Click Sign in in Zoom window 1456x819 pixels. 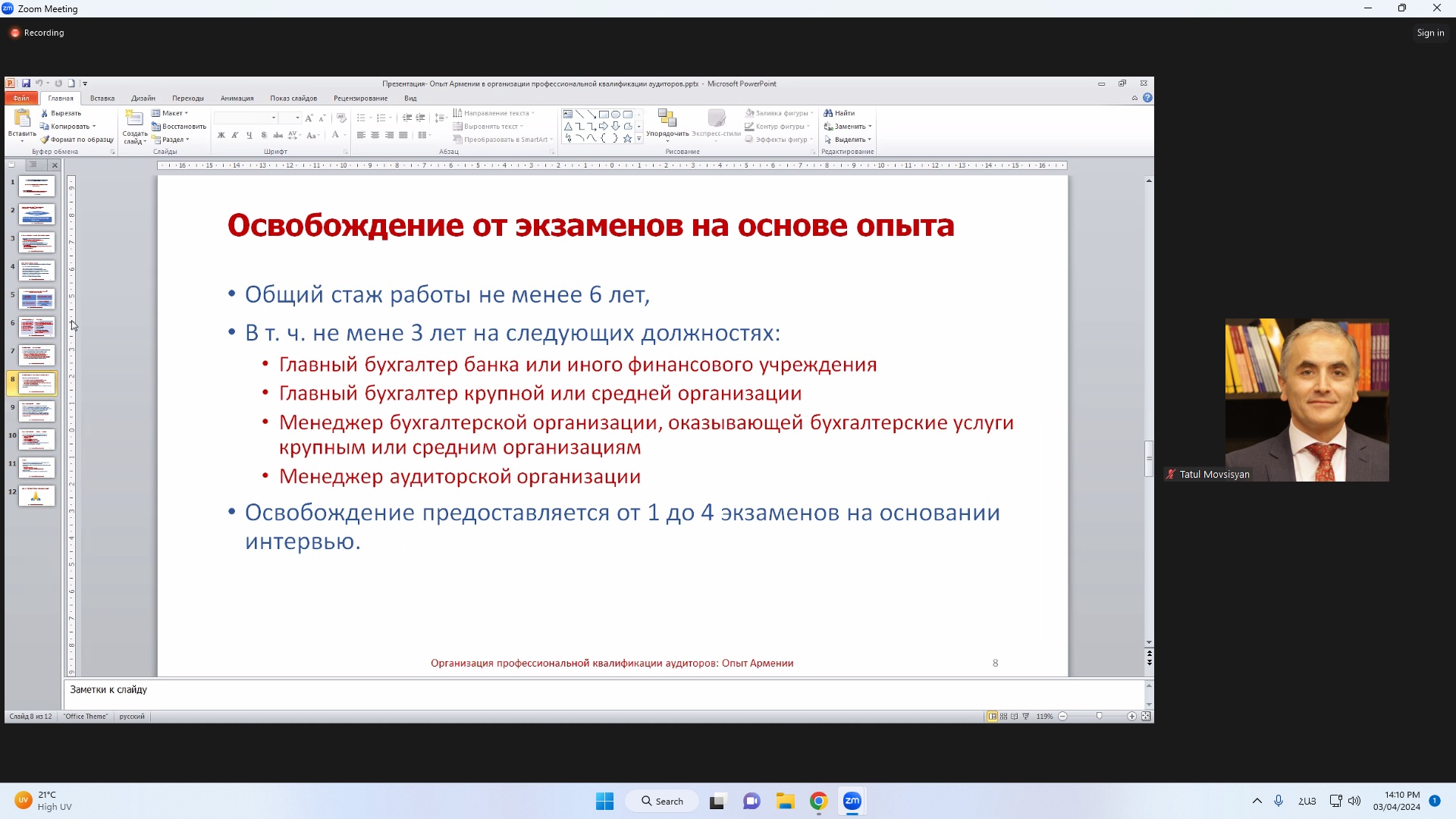tap(1430, 33)
